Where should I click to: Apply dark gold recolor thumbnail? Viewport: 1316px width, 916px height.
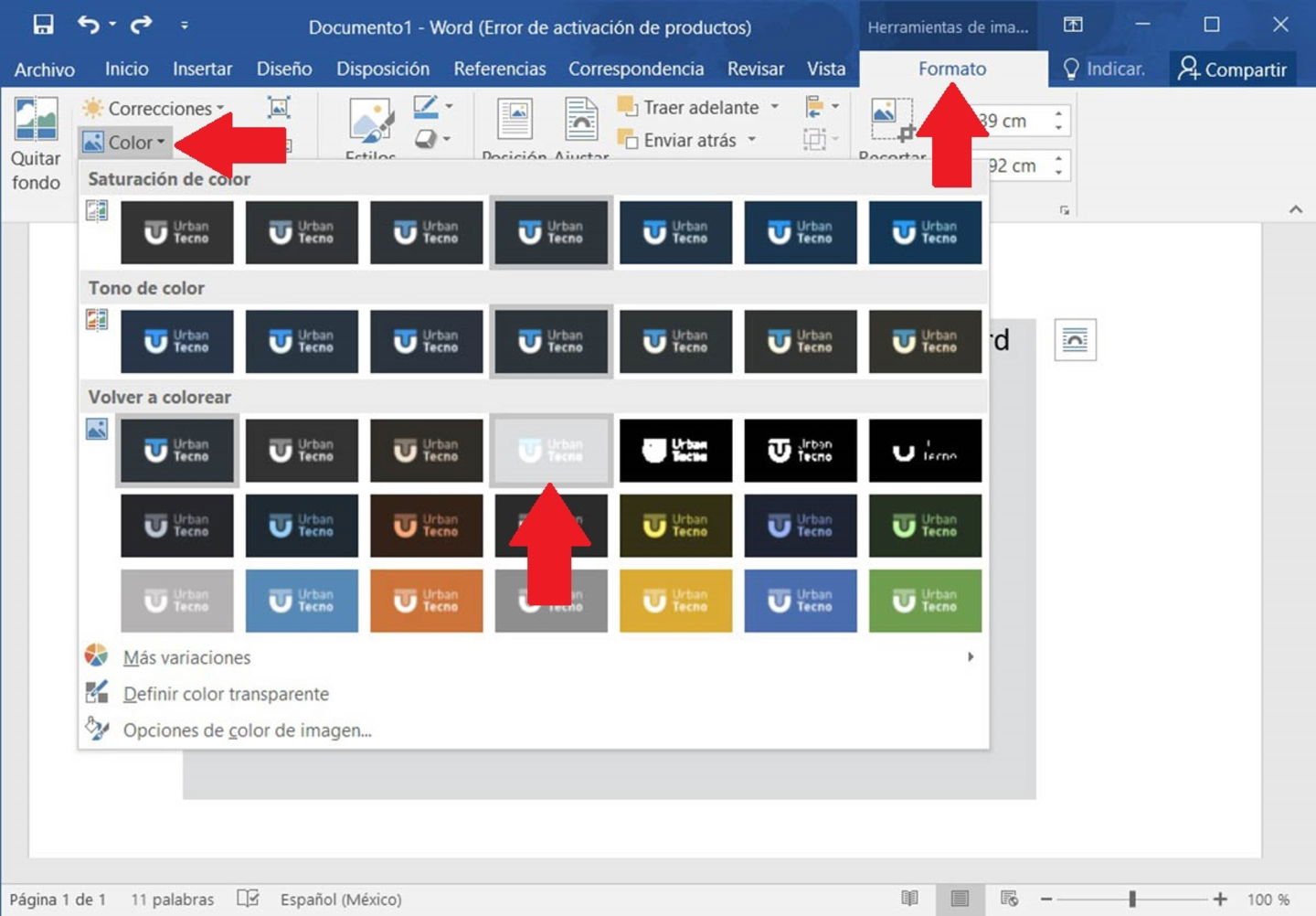pyautogui.click(x=675, y=526)
